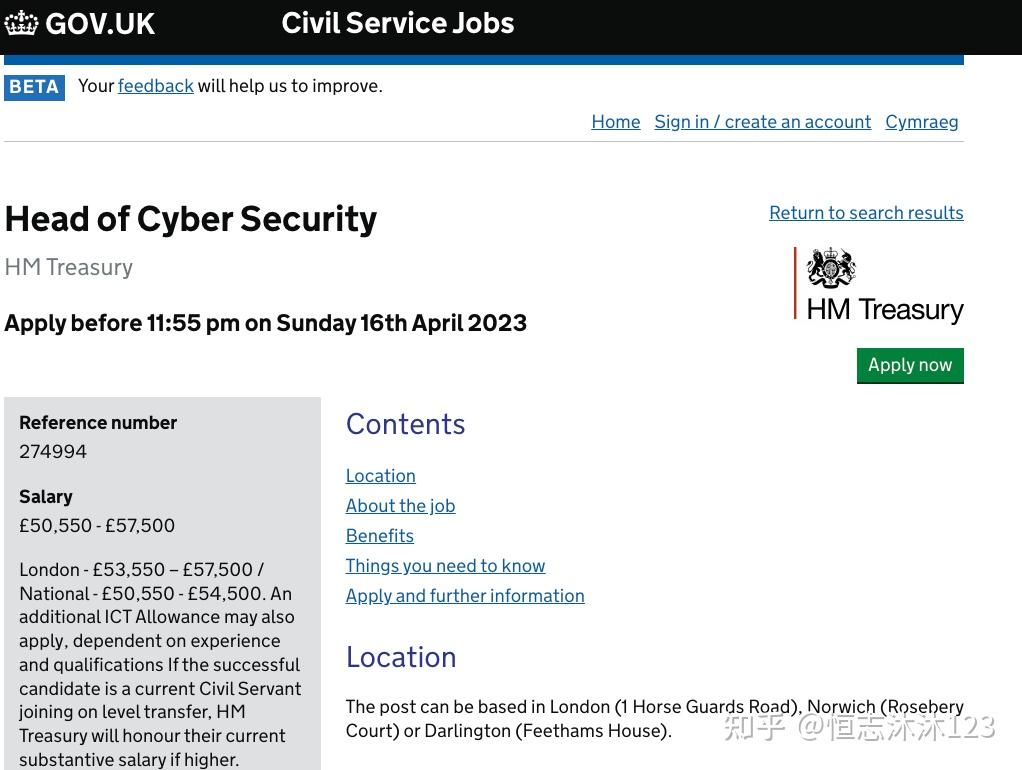Go to Apply and further information
The height and width of the screenshot is (770, 1022).
(465, 596)
